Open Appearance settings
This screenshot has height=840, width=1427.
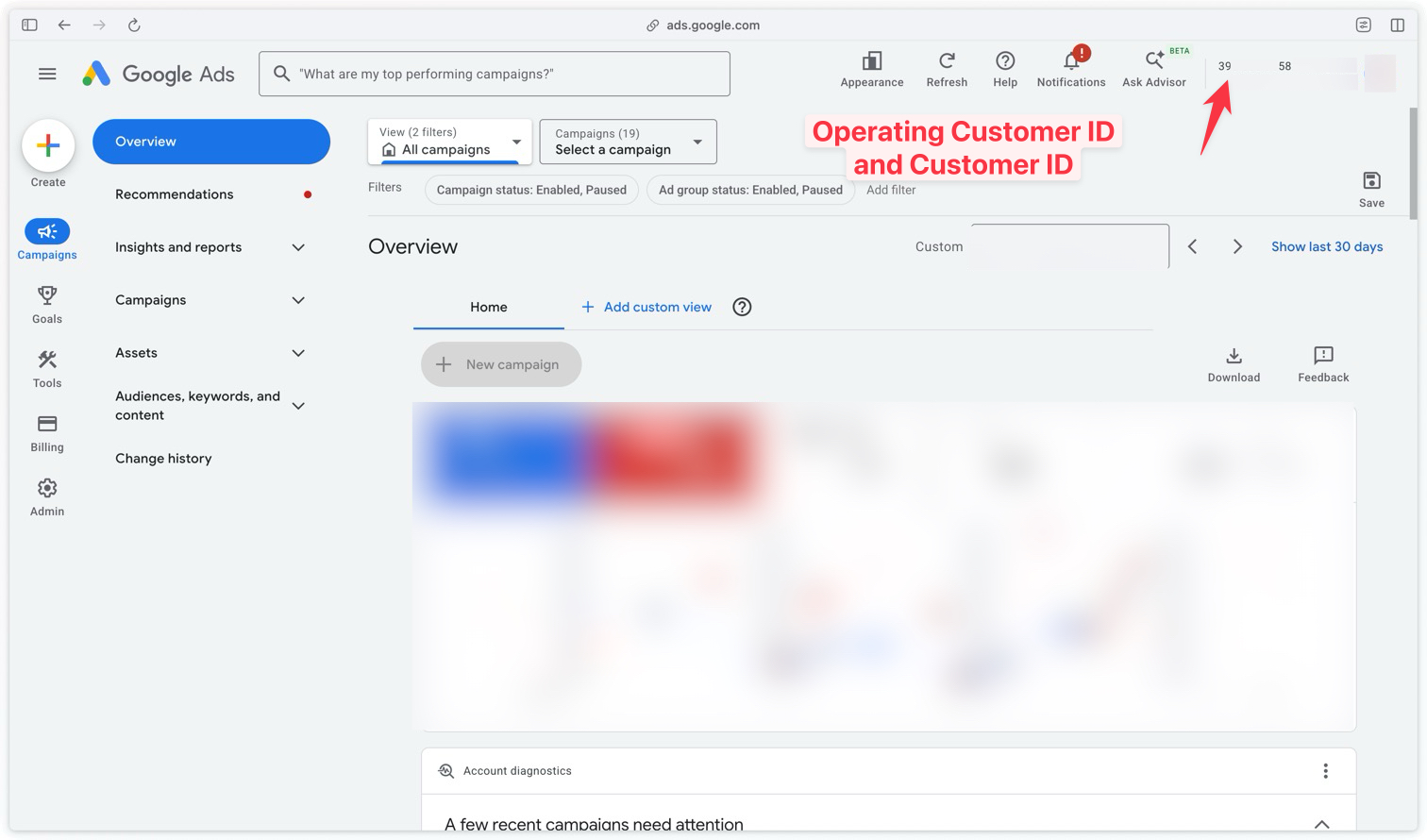point(872,70)
